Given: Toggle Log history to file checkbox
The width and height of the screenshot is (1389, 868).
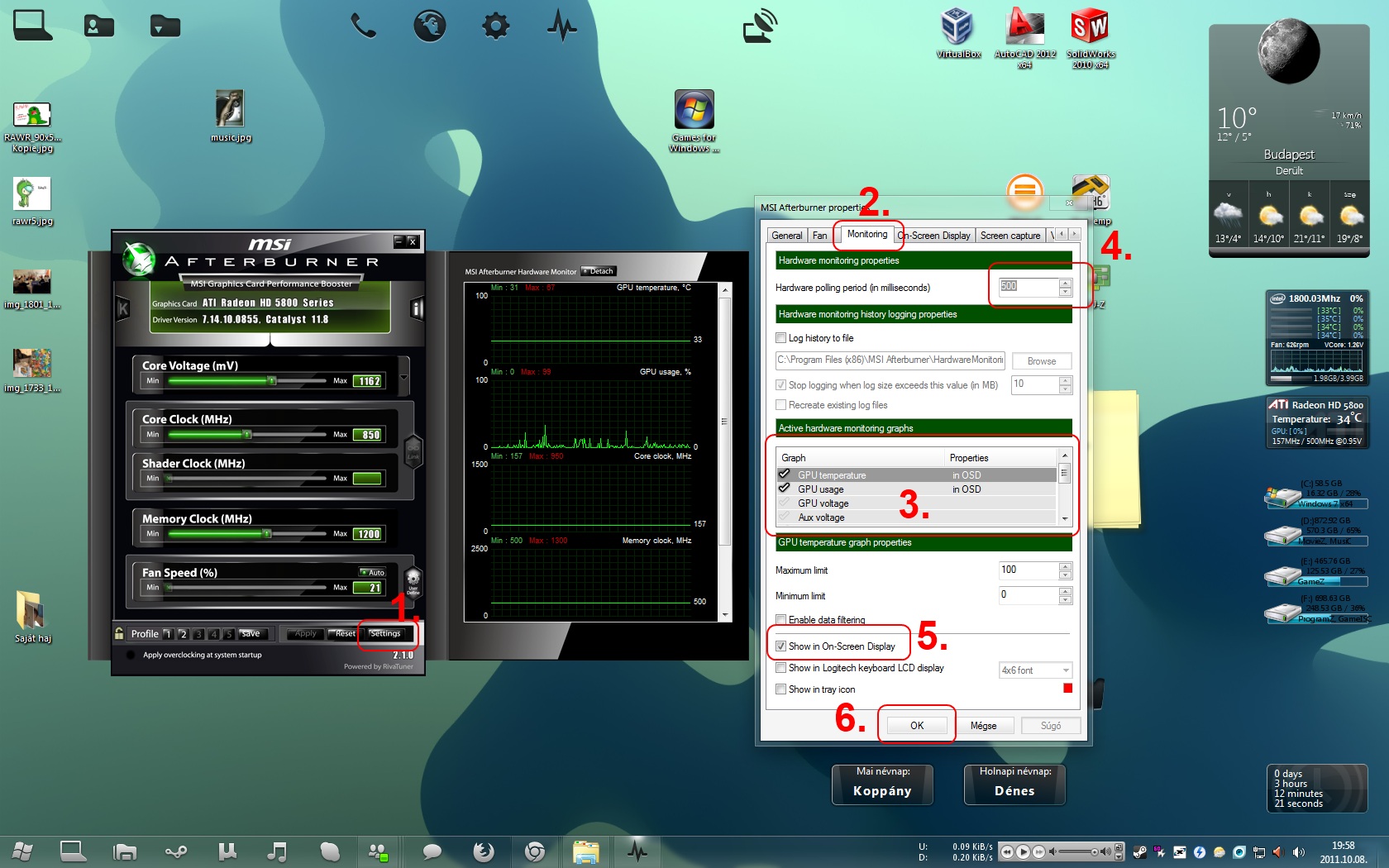Looking at the screenshot, I should click(x=780, y=338).
